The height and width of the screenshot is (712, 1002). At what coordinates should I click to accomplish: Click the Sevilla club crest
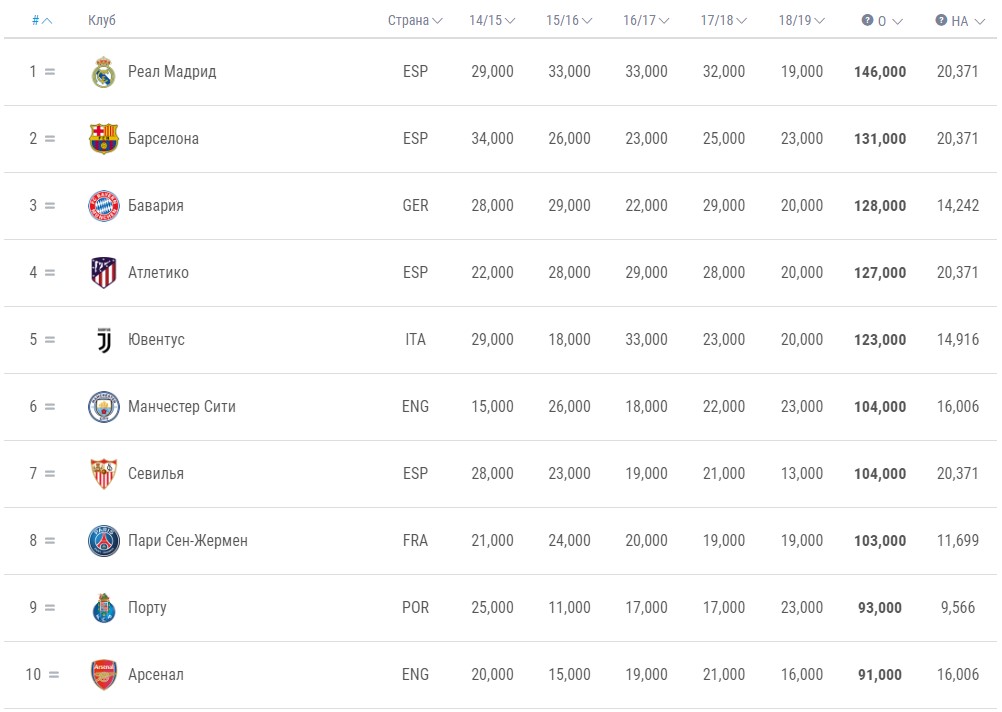(104, 474)
